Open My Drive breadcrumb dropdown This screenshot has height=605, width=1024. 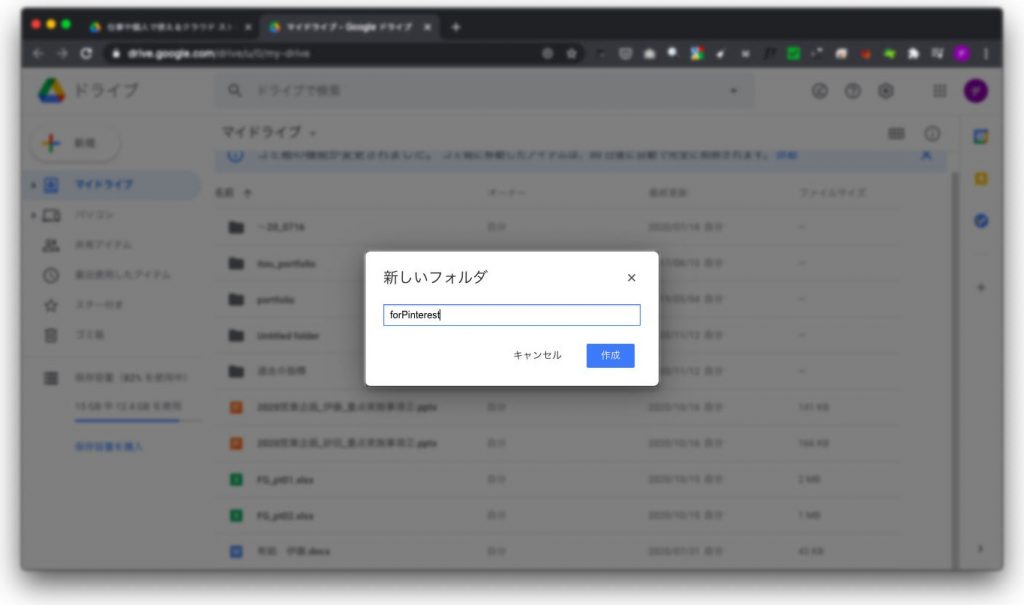tap(269, 132)
